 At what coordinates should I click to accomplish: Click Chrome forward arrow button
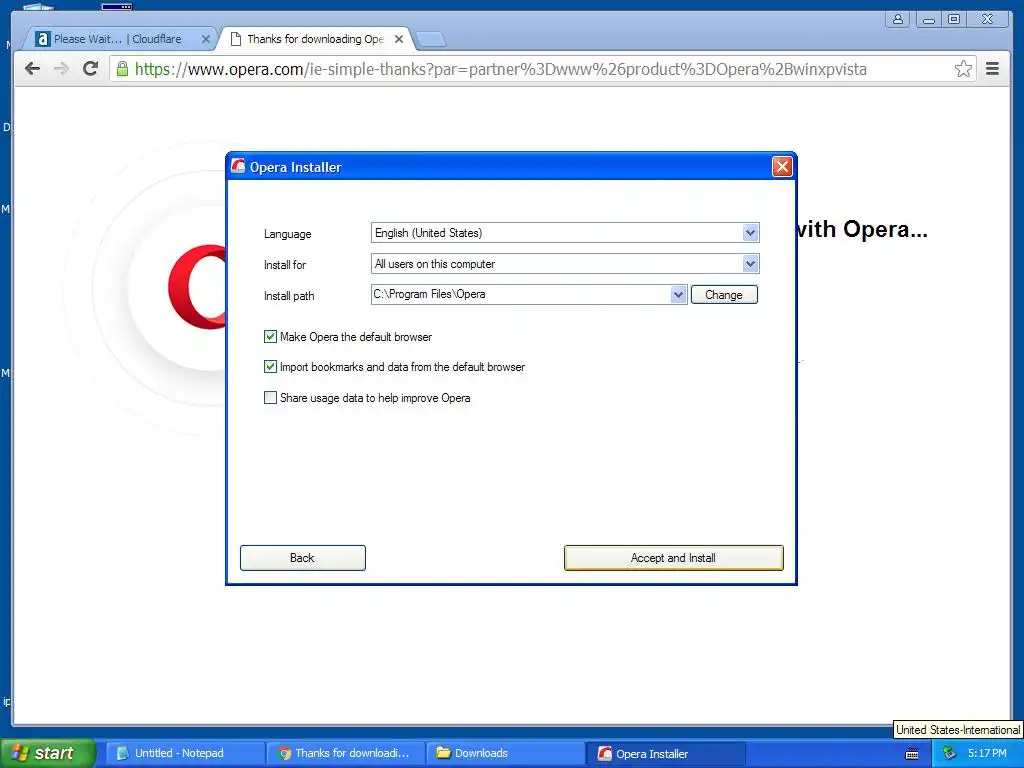pos(61,69)
